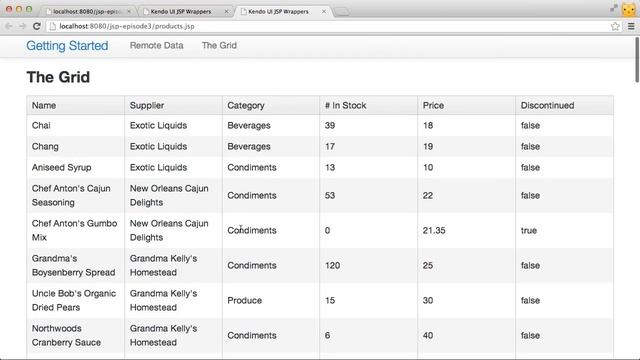The height and width of the screenshot is (360, 640).
Task: Click the Chai name cell
Action: [x=76, y=125]
